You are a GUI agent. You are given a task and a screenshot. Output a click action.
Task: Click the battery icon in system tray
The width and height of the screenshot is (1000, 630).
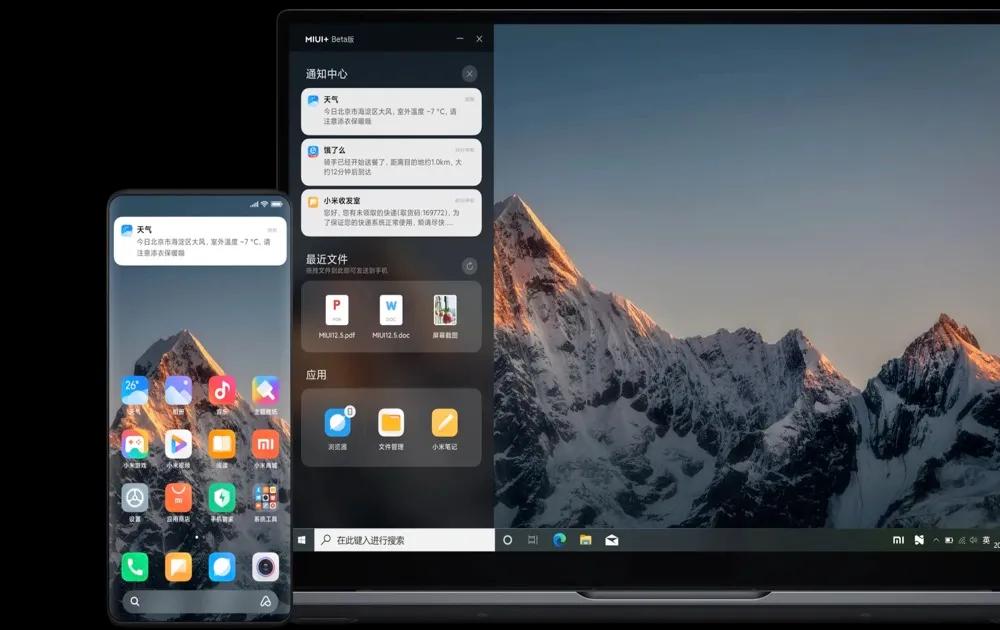coord(949,540)
